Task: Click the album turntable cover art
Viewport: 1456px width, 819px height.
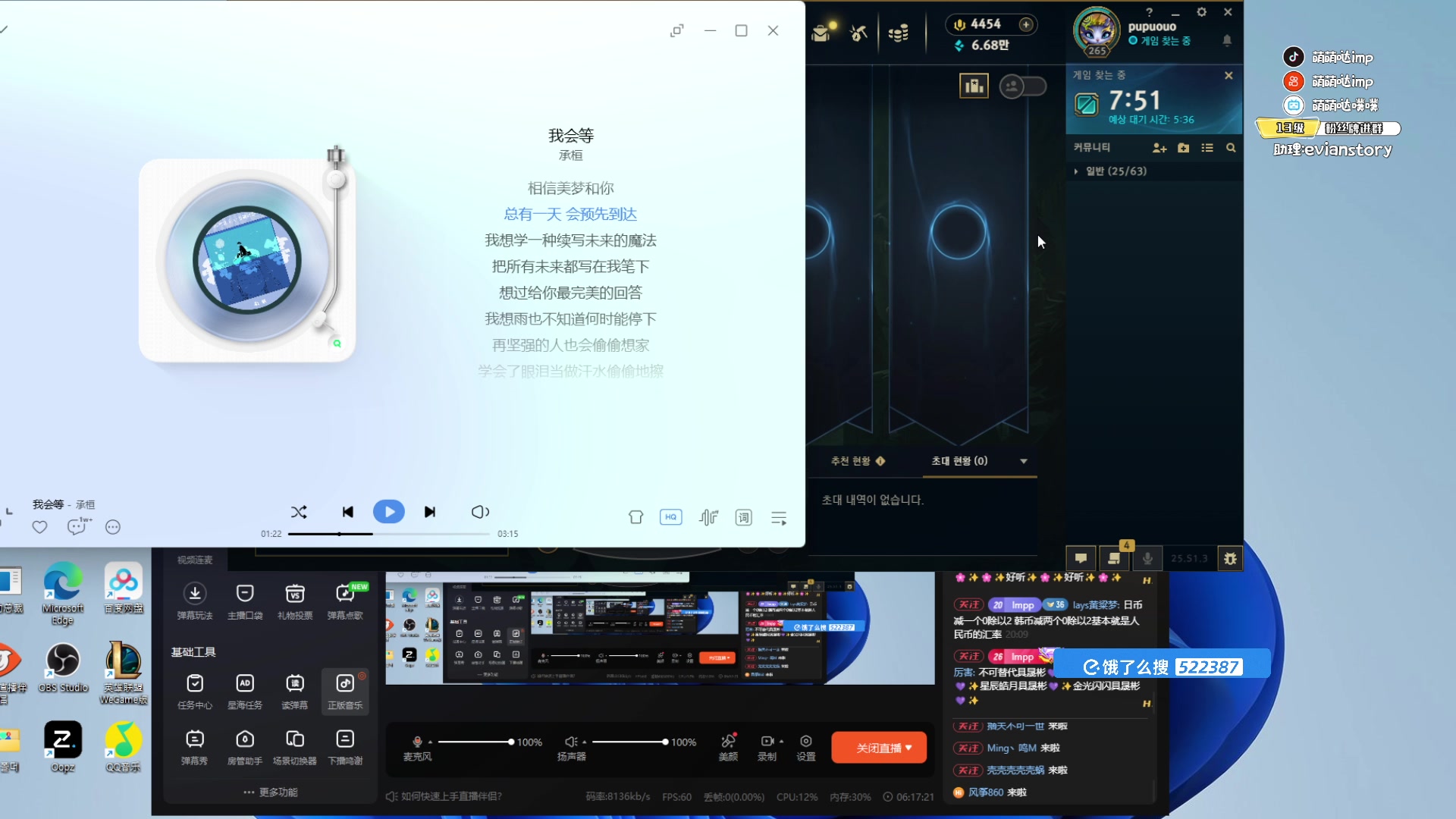Action: (247, 260)
